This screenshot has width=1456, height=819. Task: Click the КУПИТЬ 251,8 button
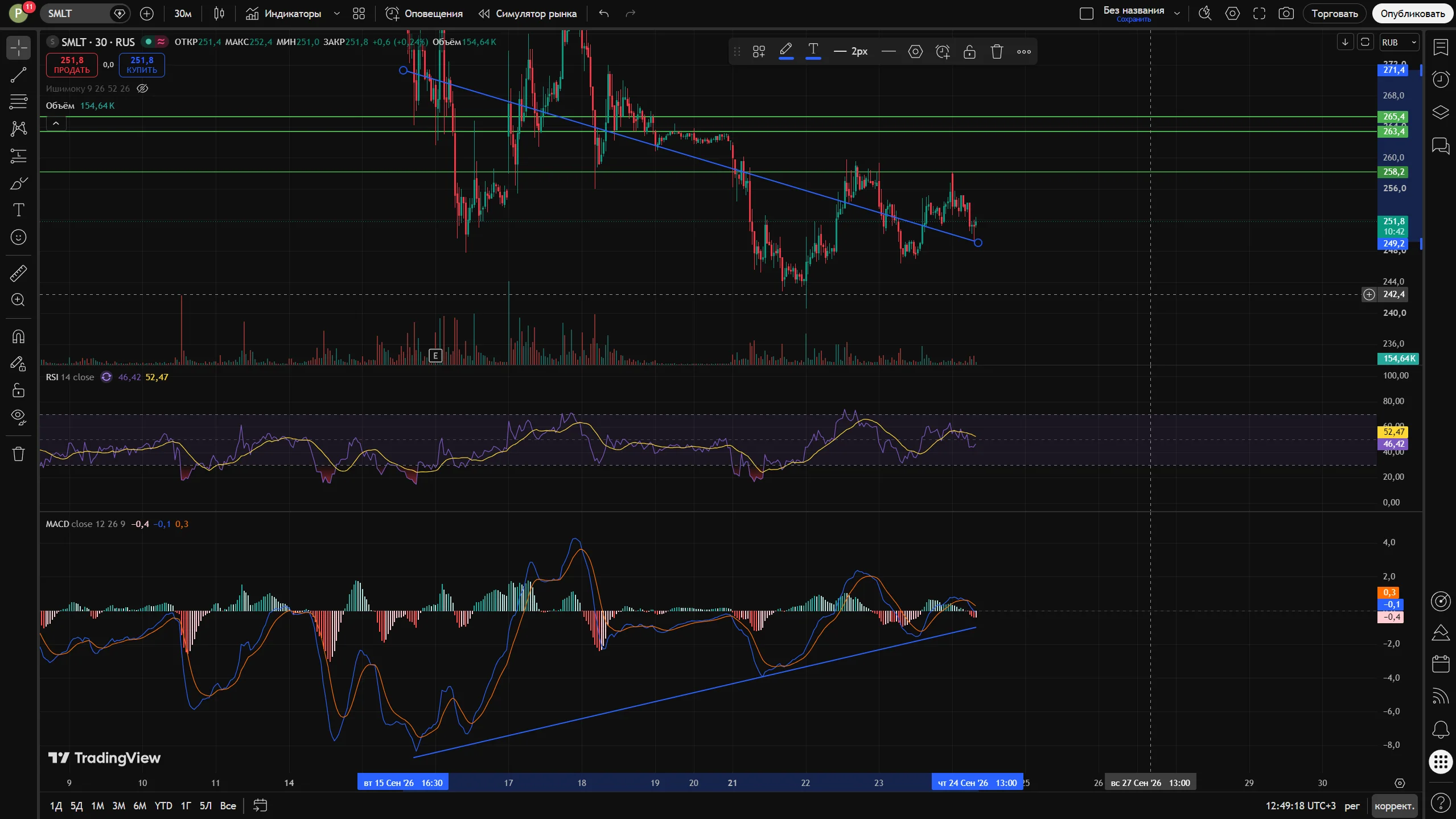[142, 65]
